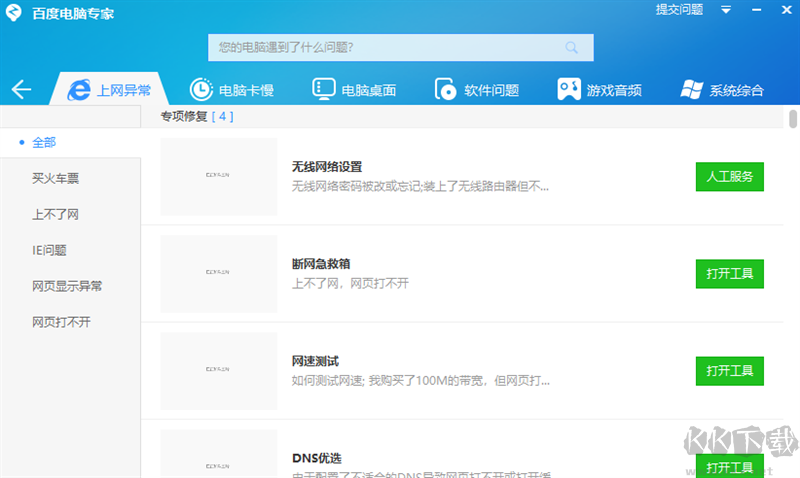Click 打开工具 button for 断网急救箱
Viewport: 800px width, 478px height.
[x=729, y=274]
